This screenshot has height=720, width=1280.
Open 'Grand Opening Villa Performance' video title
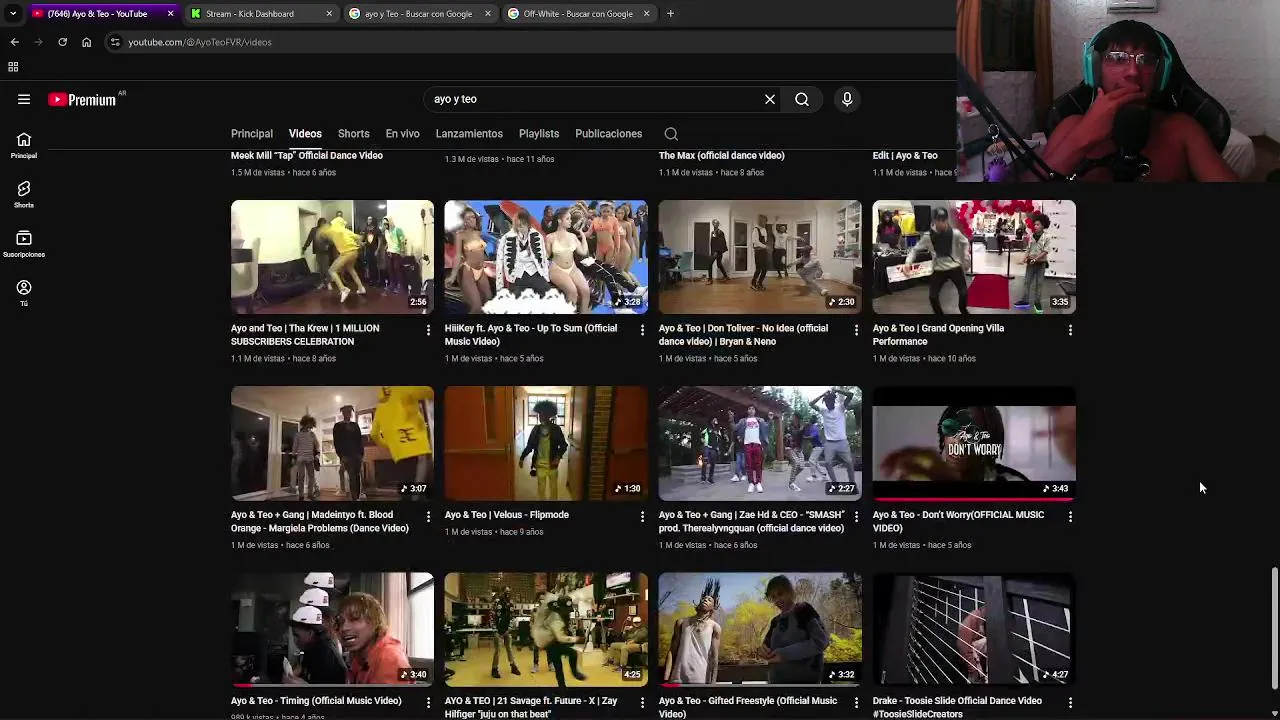click(x=938, y=335)
